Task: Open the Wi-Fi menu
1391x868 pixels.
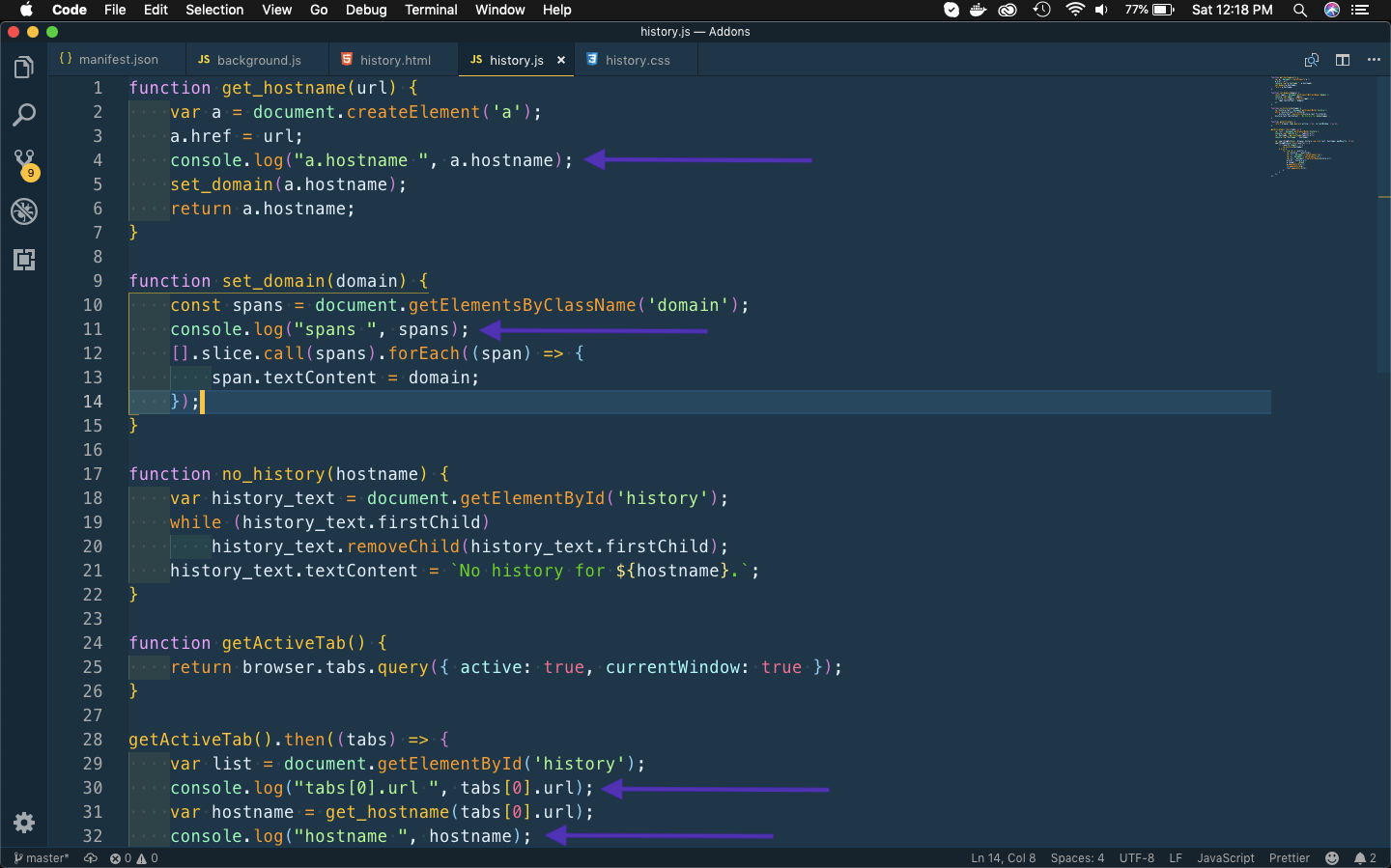Action: 1075,10
